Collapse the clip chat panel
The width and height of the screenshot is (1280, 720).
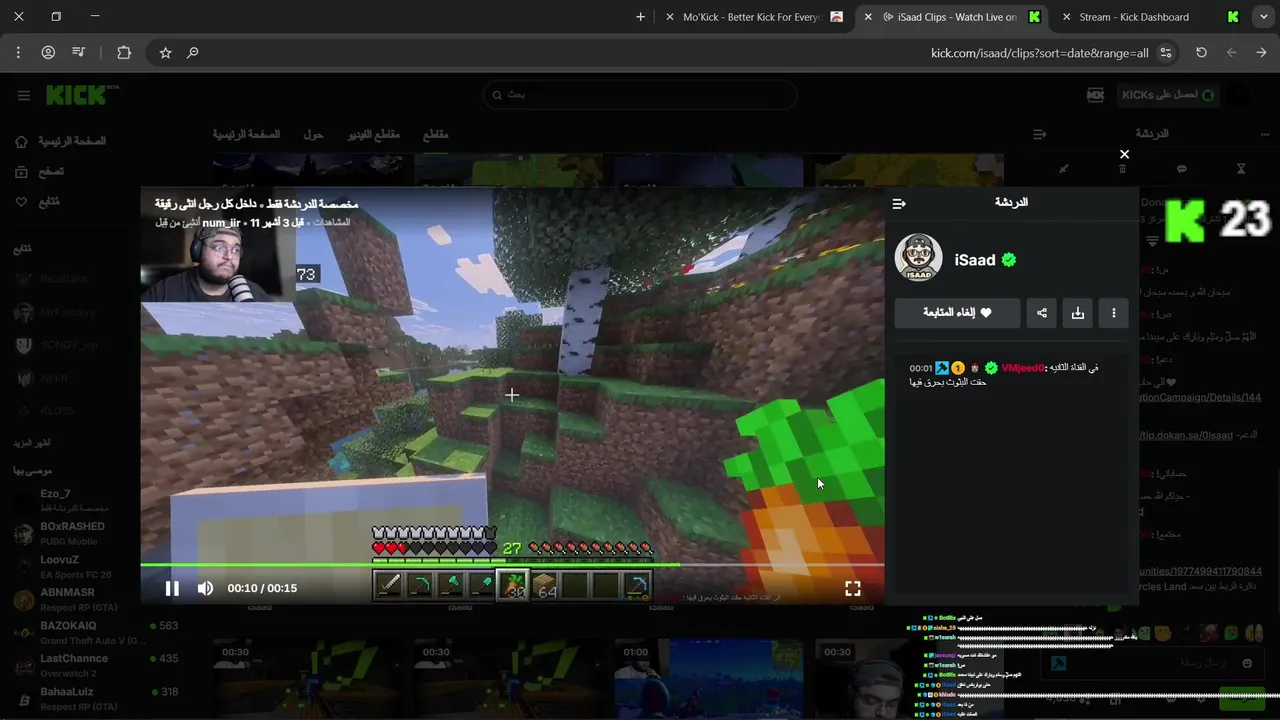tap(899, 203)
